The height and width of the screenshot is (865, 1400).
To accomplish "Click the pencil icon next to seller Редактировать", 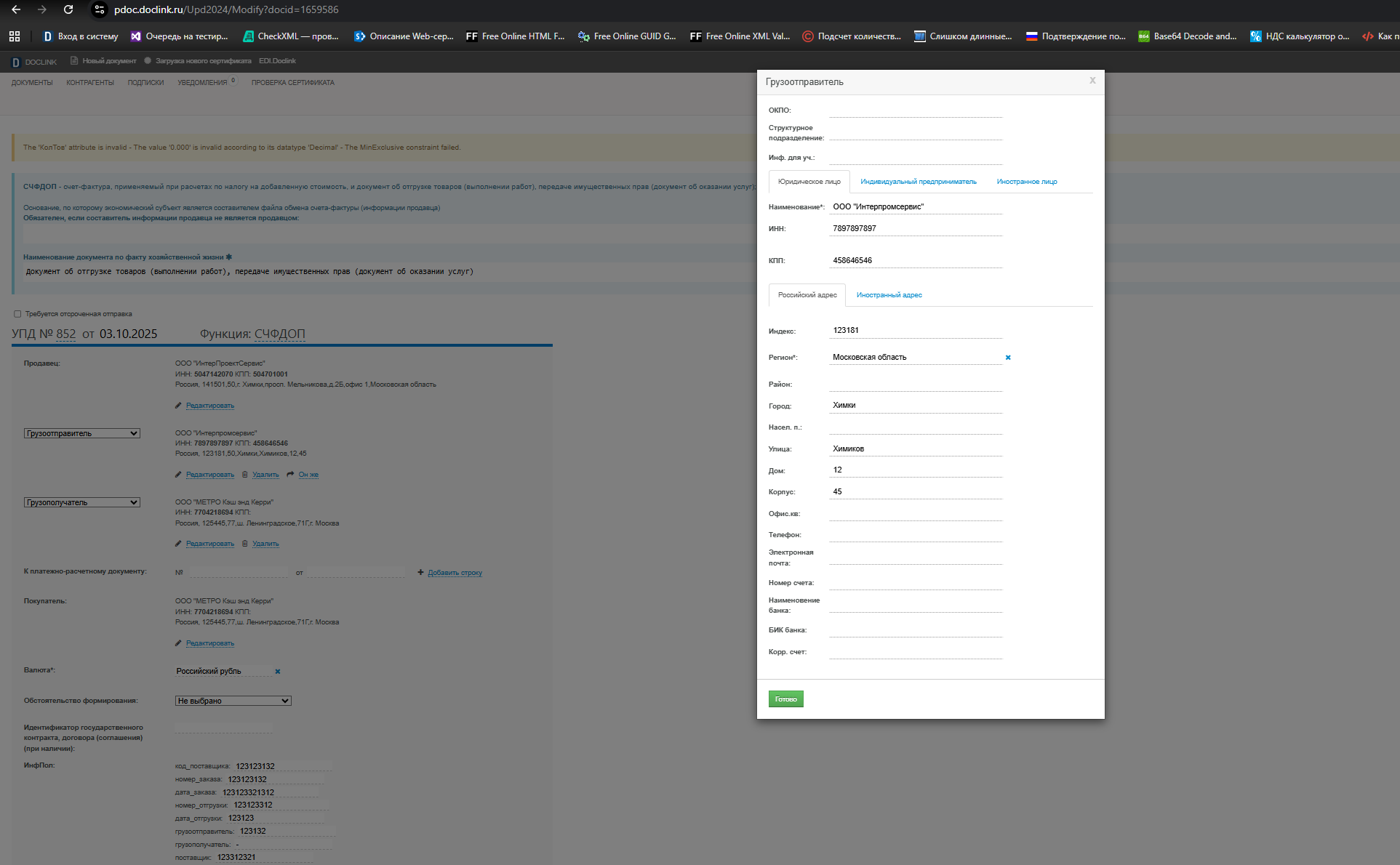I will point(178,406).
